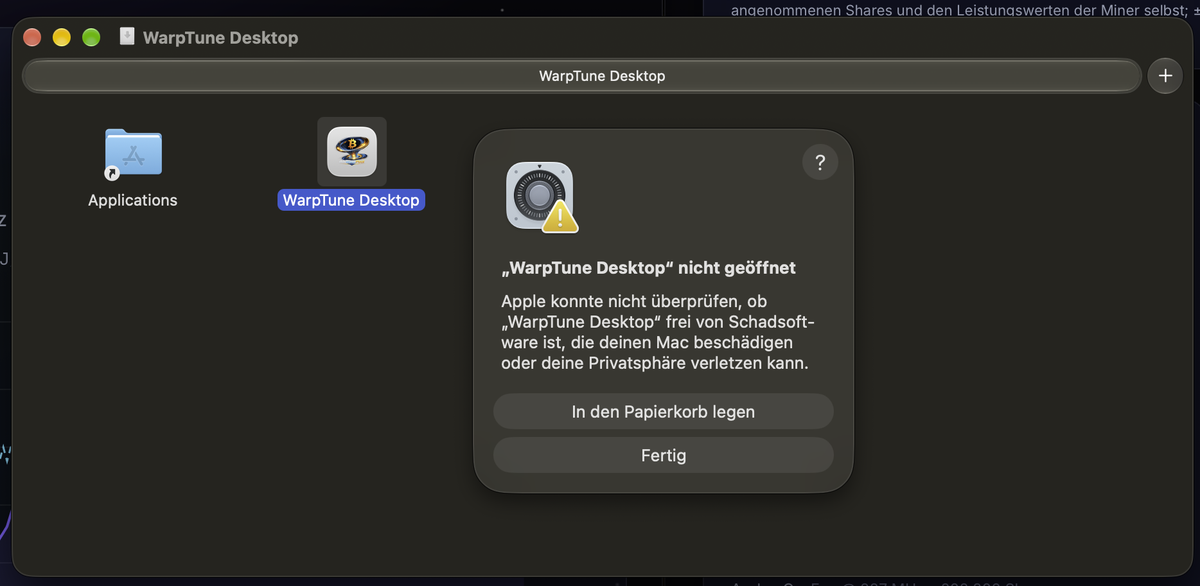Click the Gatekeeper safe warning icon
The image size is (1200, 586).
541,197
